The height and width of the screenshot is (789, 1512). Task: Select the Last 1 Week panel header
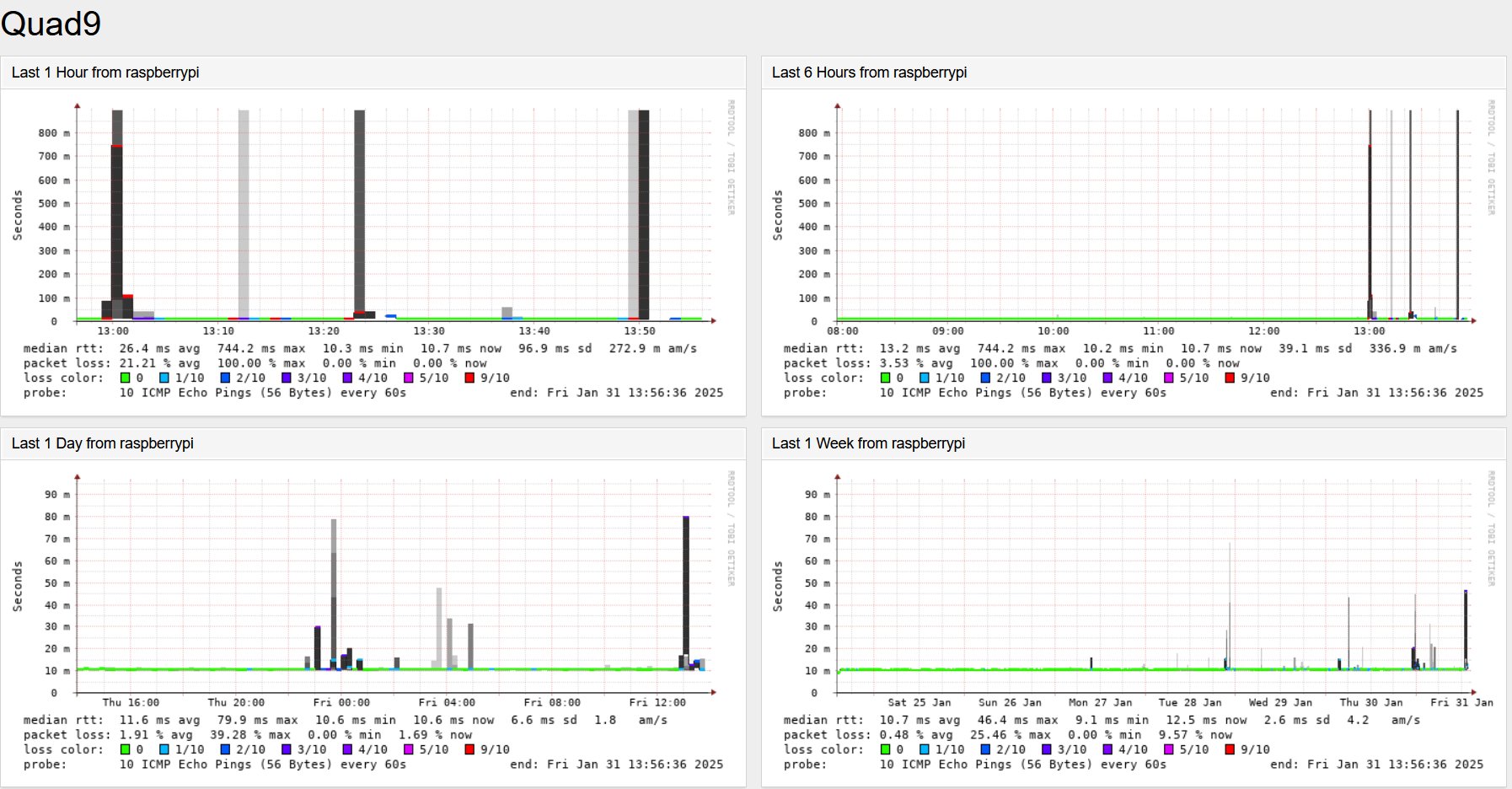pyautogui.click(x=868, y=443)
